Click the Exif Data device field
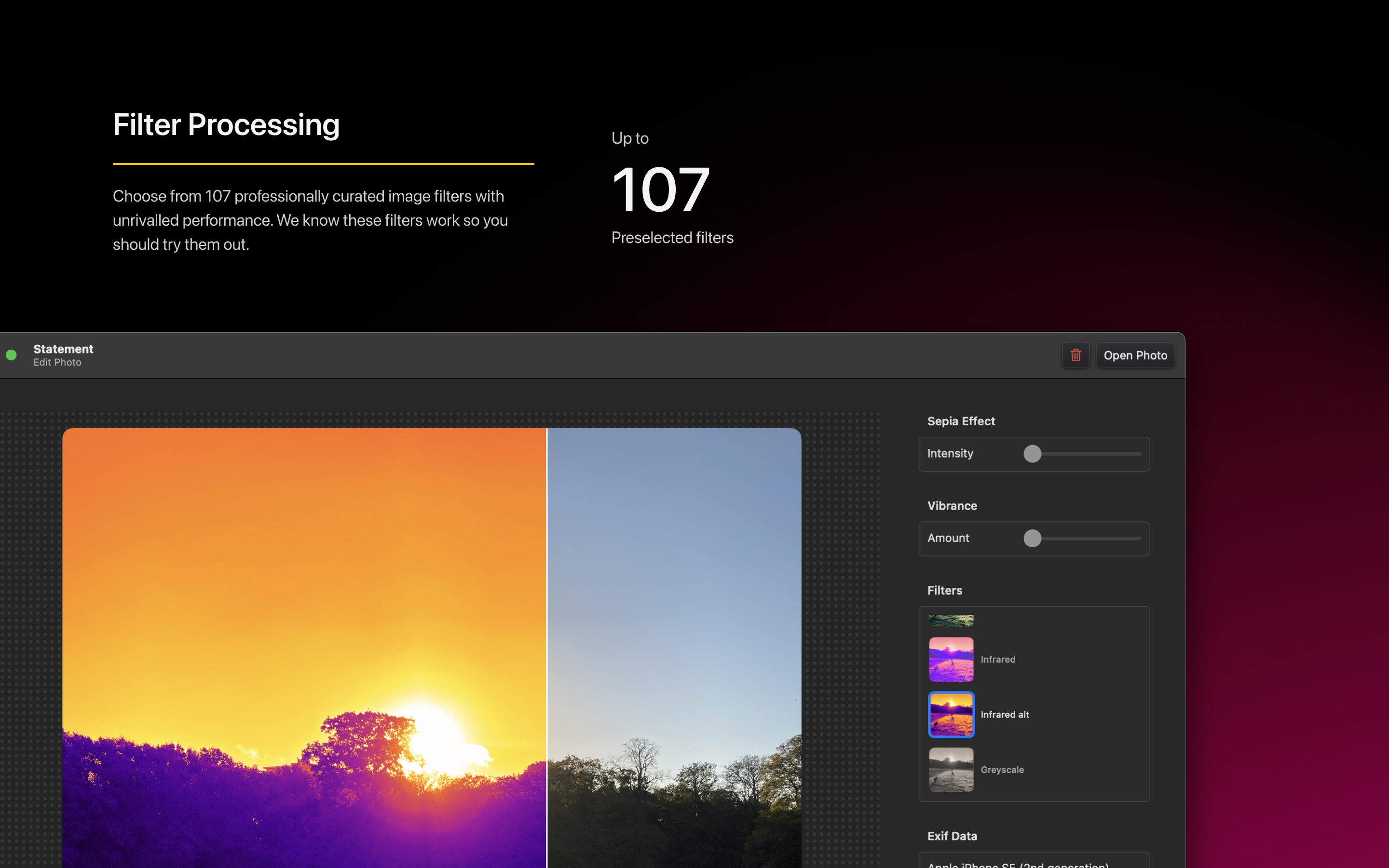This screenshot has height=868, width=1389. [x=1033, y=861]
